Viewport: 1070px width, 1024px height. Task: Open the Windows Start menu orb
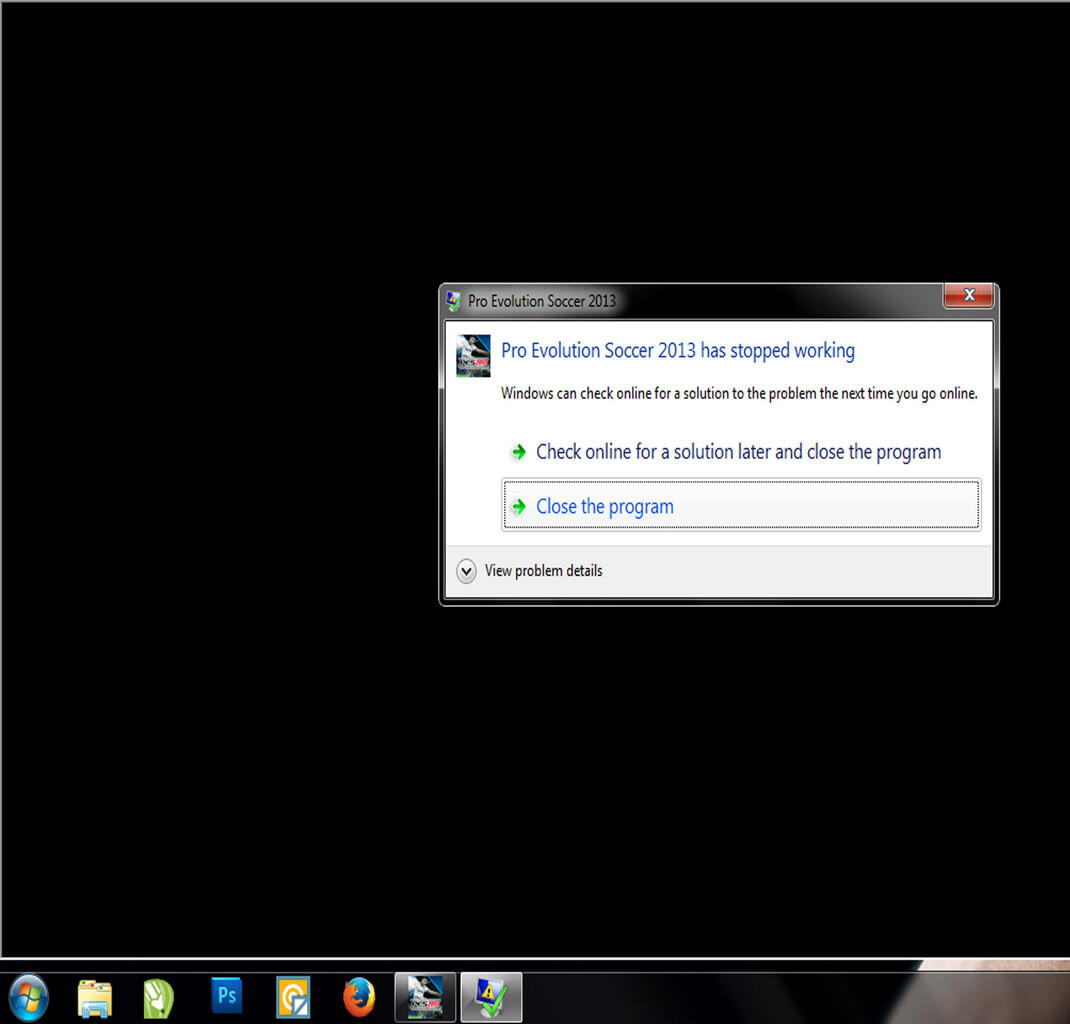point(28,998)
